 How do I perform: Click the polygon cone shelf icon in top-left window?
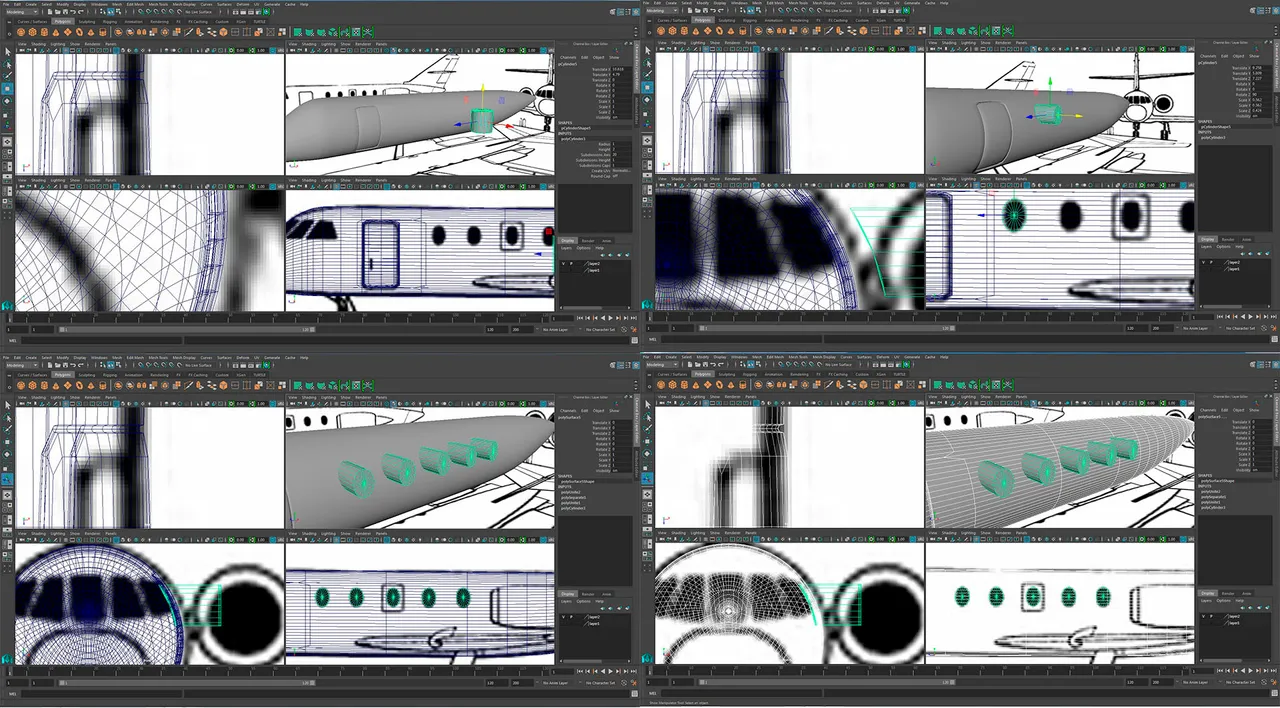56,32
